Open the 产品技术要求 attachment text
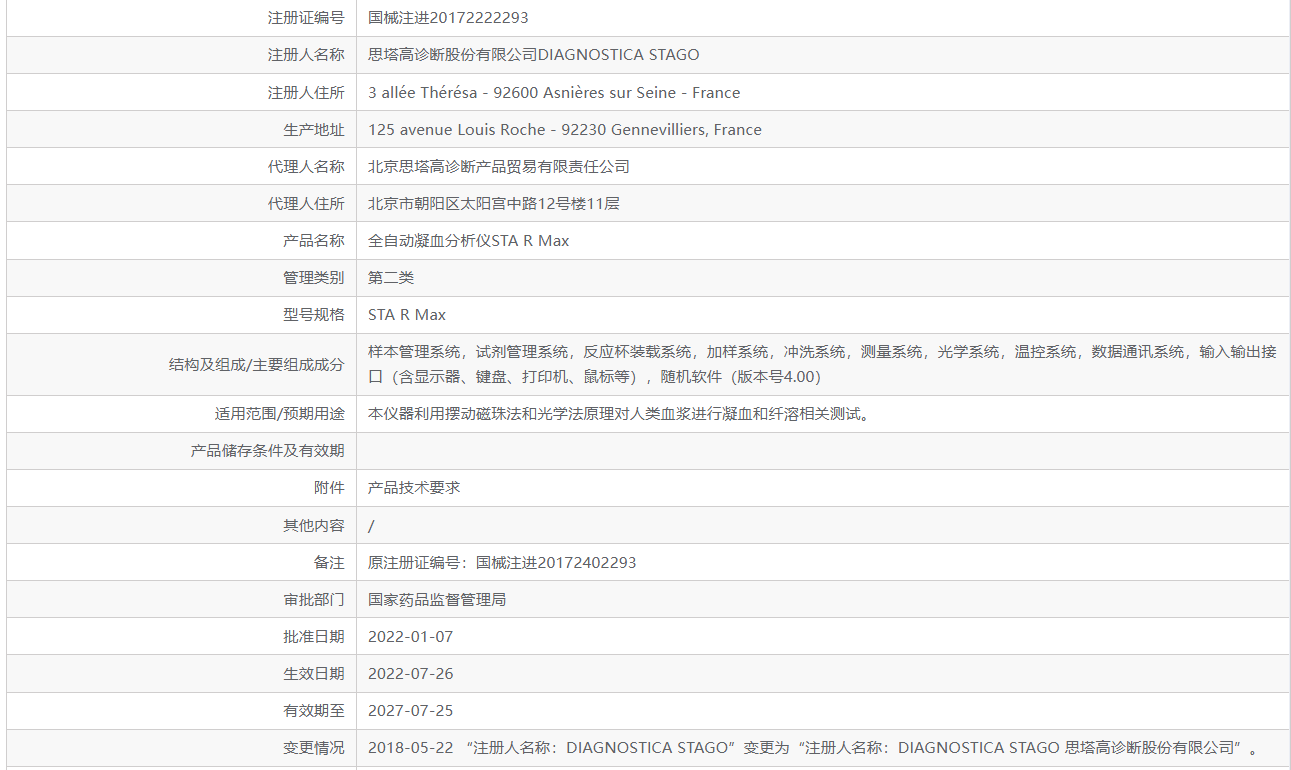The width and height of the screenshot is (1291, 770). 414,487
